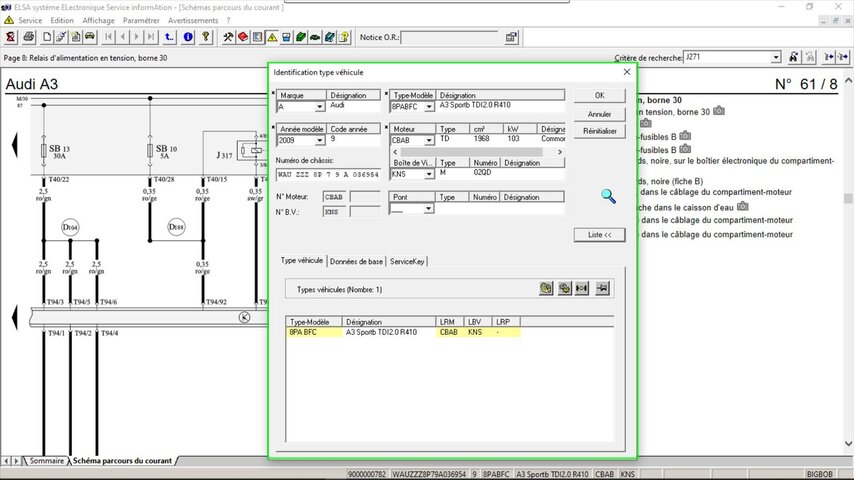This screenshot has width=854, height=480.
Task: Click the Réinitialiser button
Action: [599, 131]
